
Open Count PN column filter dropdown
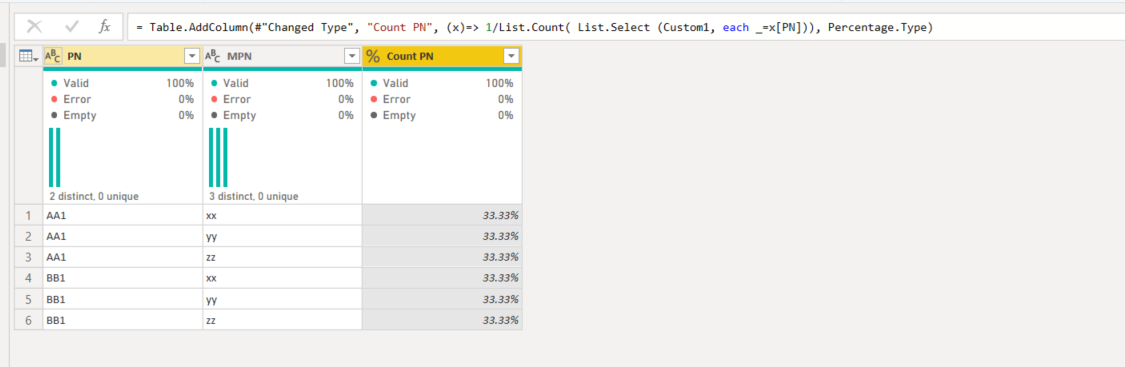click(x=512, y=57)
